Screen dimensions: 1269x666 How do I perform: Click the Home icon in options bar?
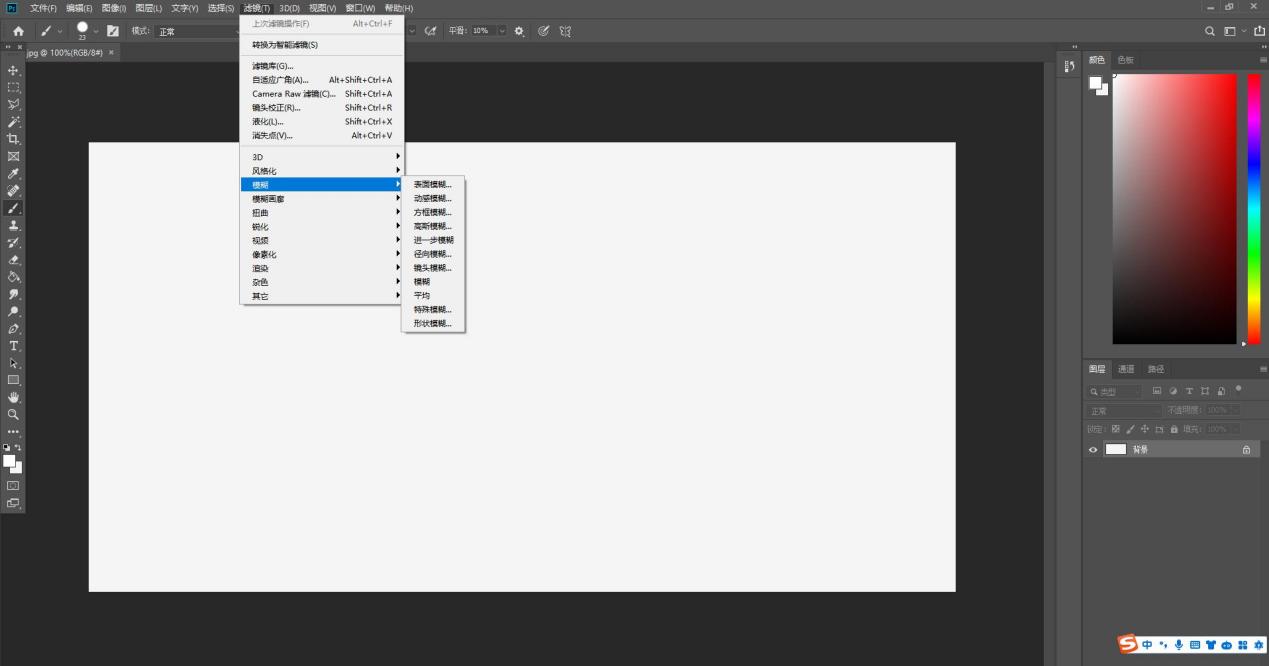(x=18, y=31)
